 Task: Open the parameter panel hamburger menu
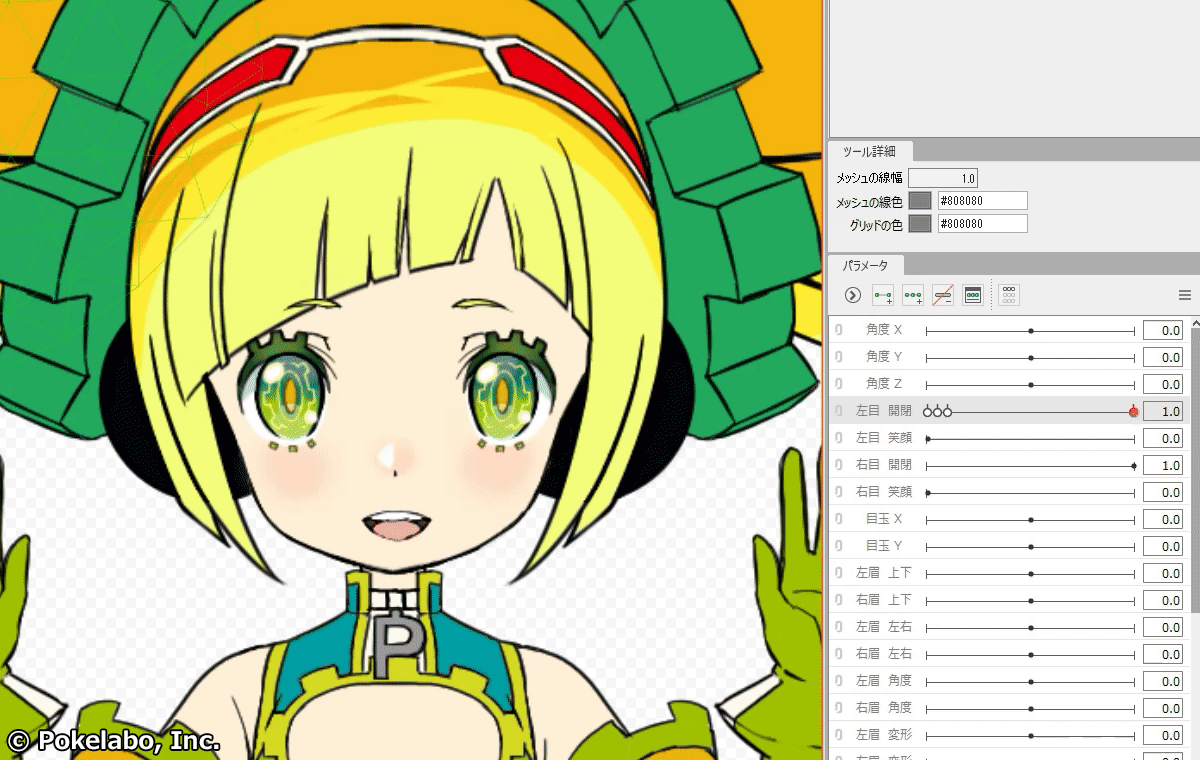point(1185,295)
